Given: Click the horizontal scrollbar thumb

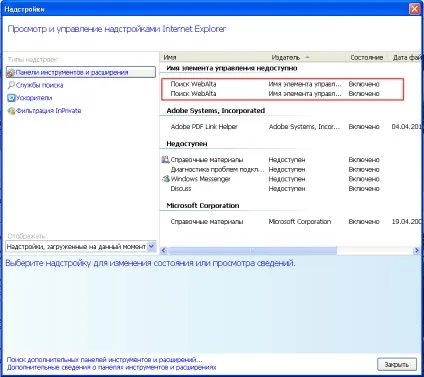Looking at the screenshot, I should pos(252,250).
